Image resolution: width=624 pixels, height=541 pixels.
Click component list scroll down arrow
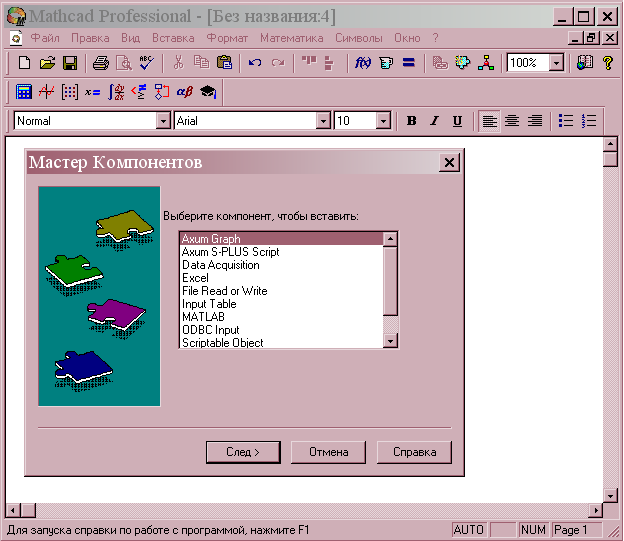click(390, 341)
